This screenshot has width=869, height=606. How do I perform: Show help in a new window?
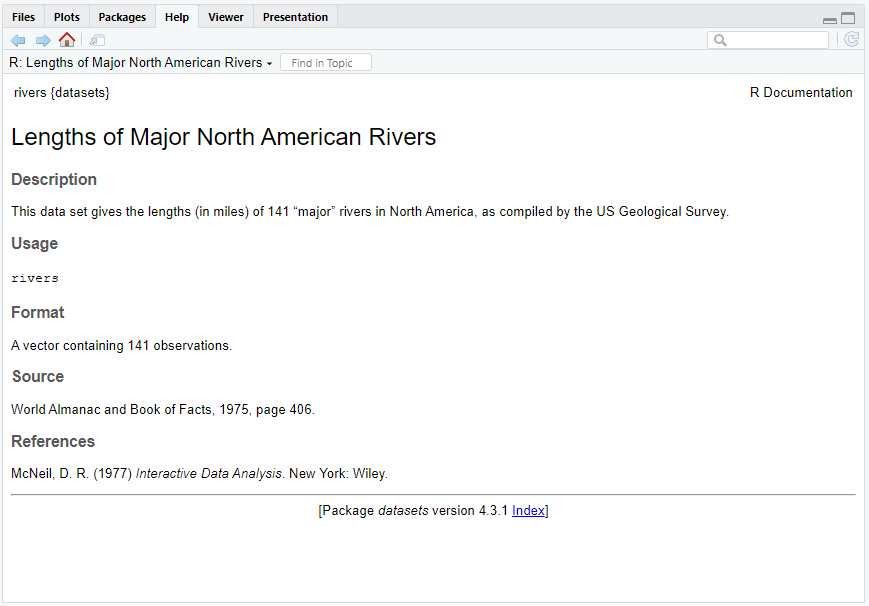tap(97, 40)
